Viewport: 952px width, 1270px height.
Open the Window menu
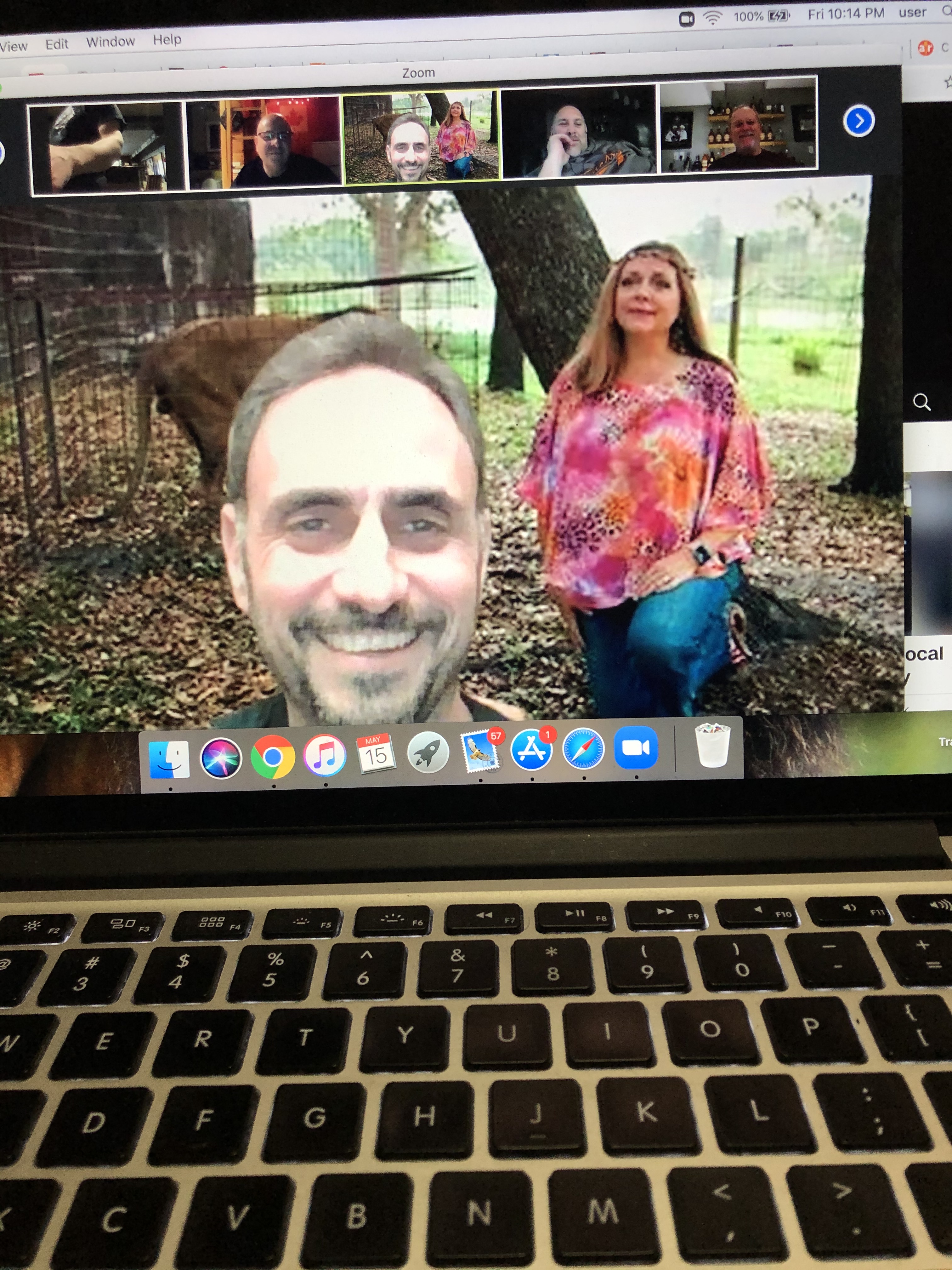(110, 42)
